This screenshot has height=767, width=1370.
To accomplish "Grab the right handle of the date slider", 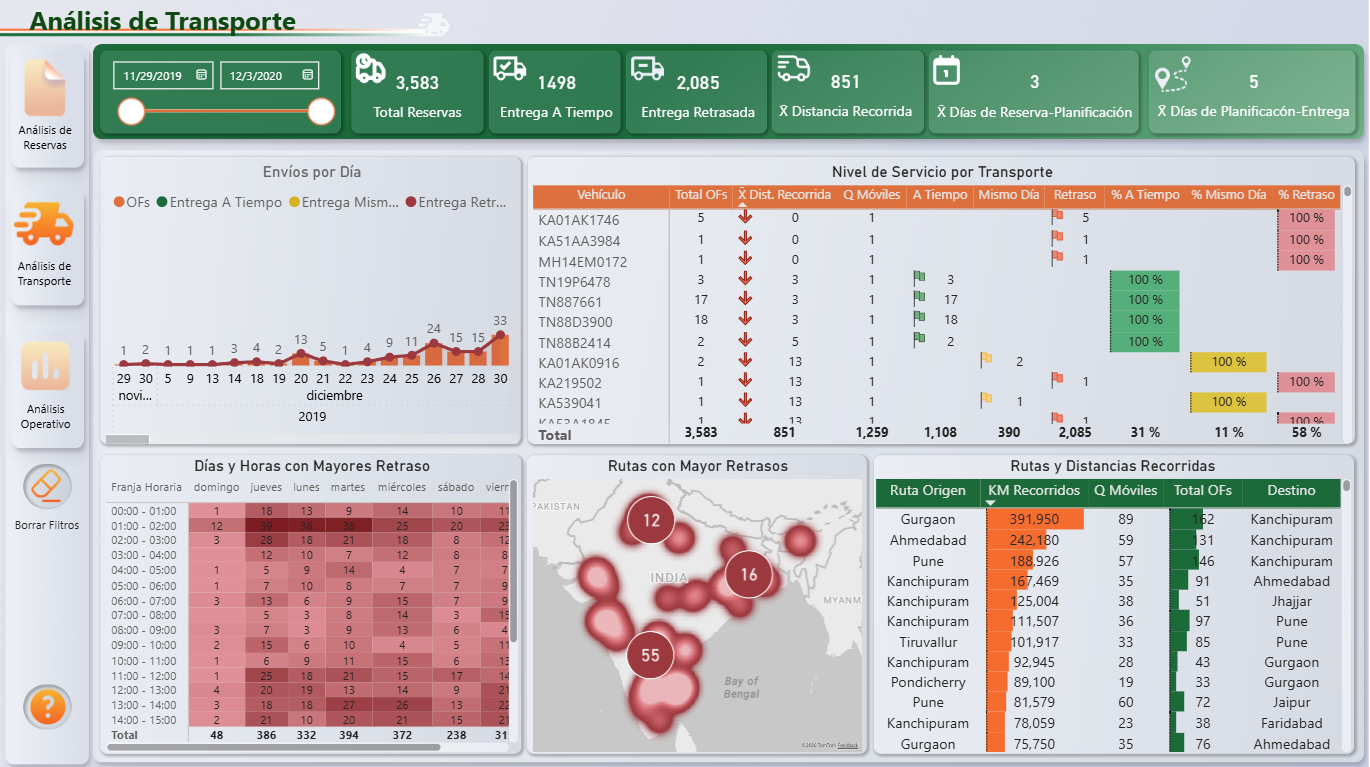I will coord(321,111).
